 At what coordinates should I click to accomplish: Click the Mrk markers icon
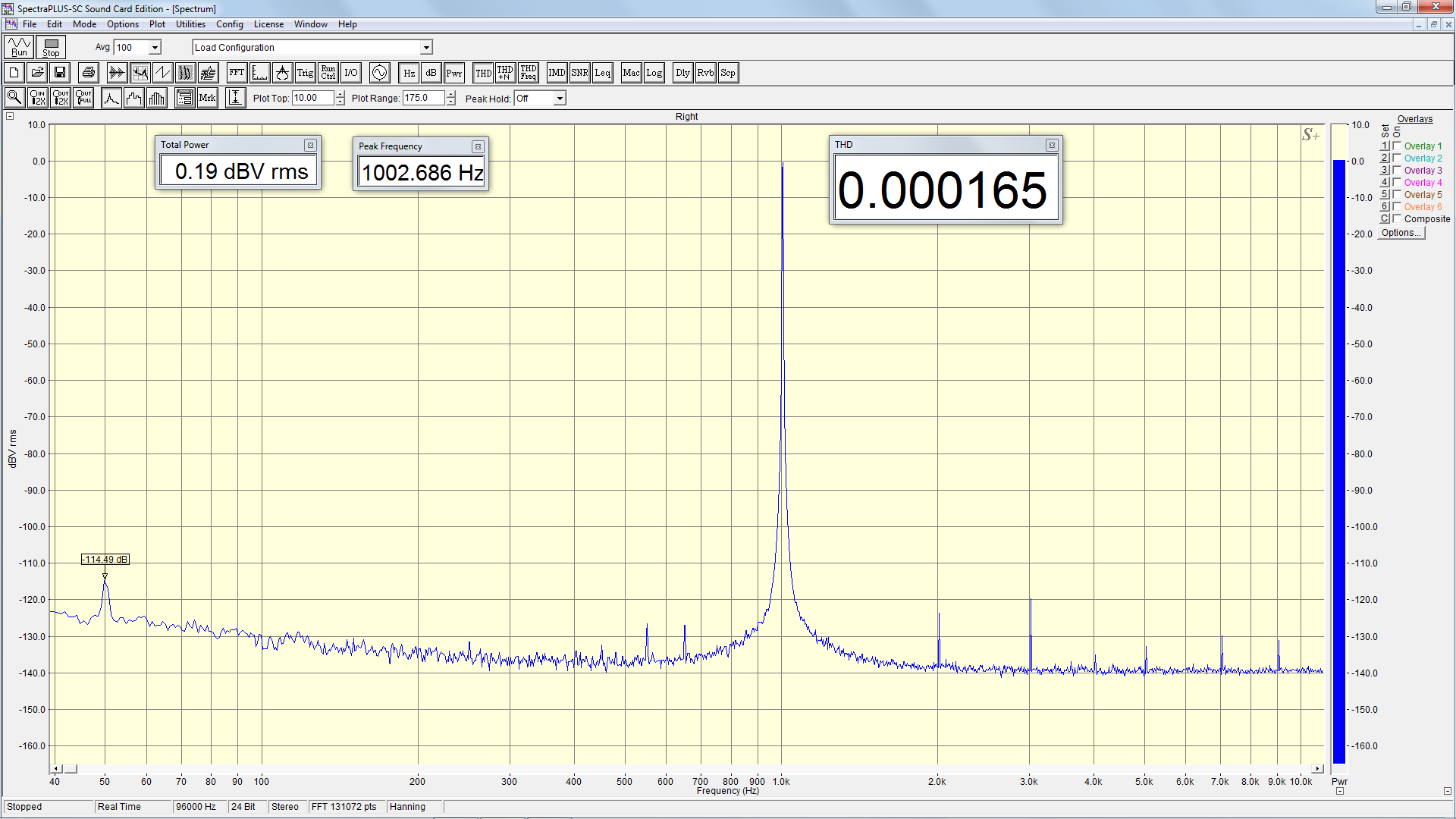(207, 98)
